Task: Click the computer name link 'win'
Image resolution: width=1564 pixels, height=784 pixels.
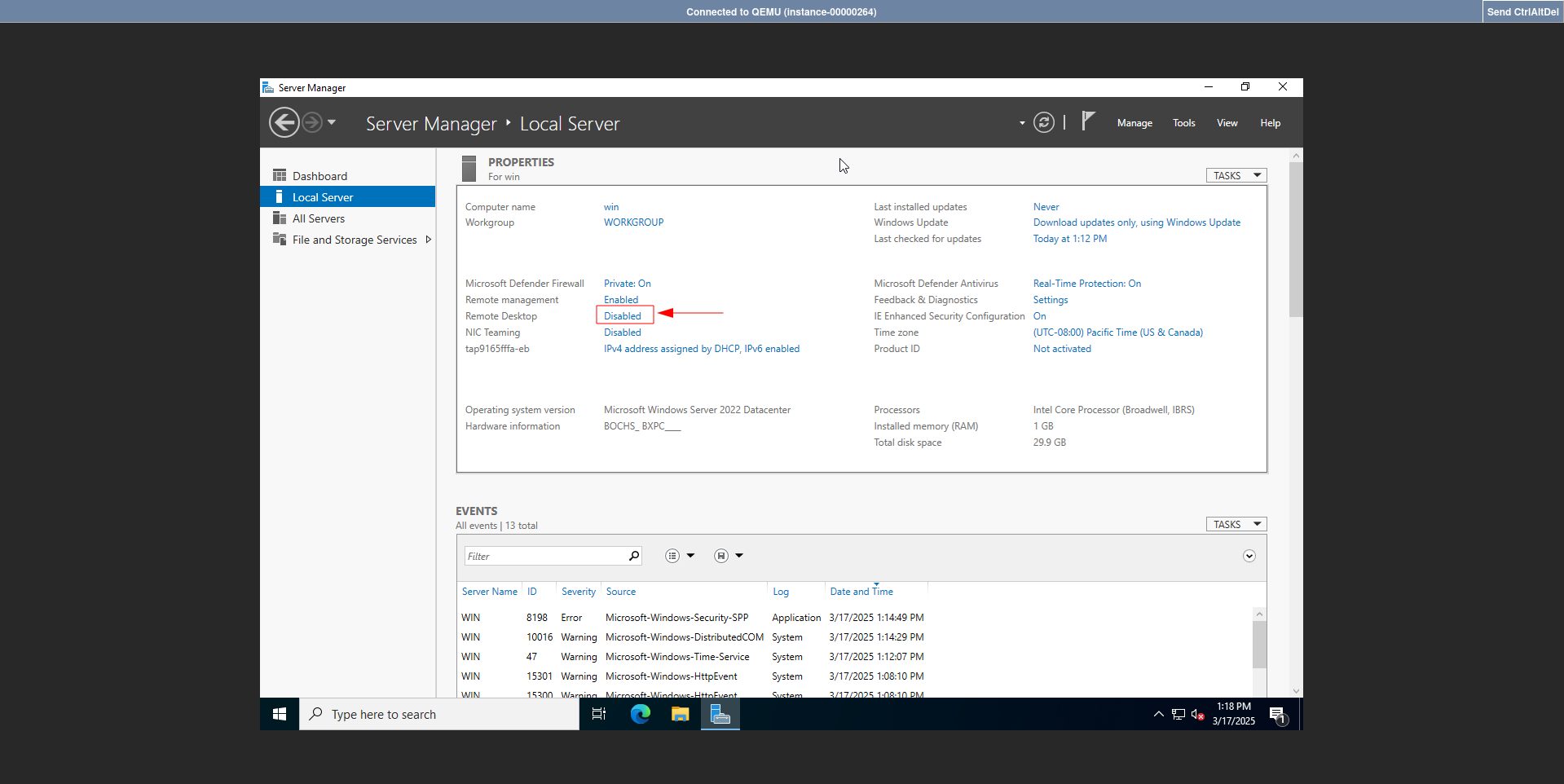Action: (611, 207)
